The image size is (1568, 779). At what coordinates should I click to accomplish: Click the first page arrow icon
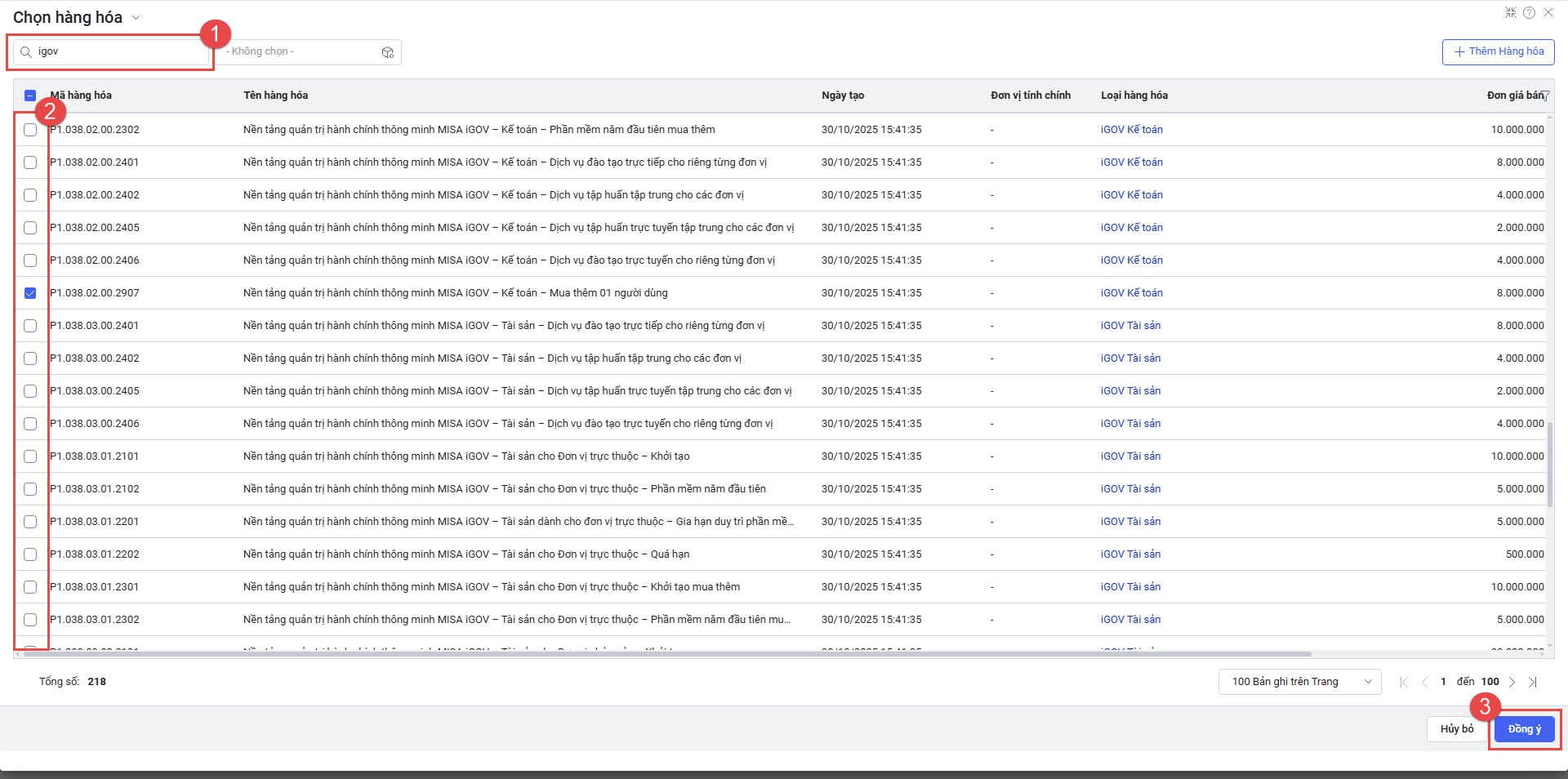1404,682
